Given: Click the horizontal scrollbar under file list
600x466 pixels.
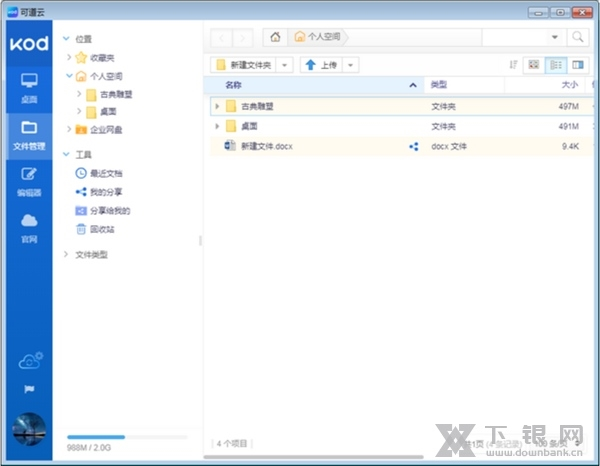Looking at the screenshot, I should click(313, 456).
